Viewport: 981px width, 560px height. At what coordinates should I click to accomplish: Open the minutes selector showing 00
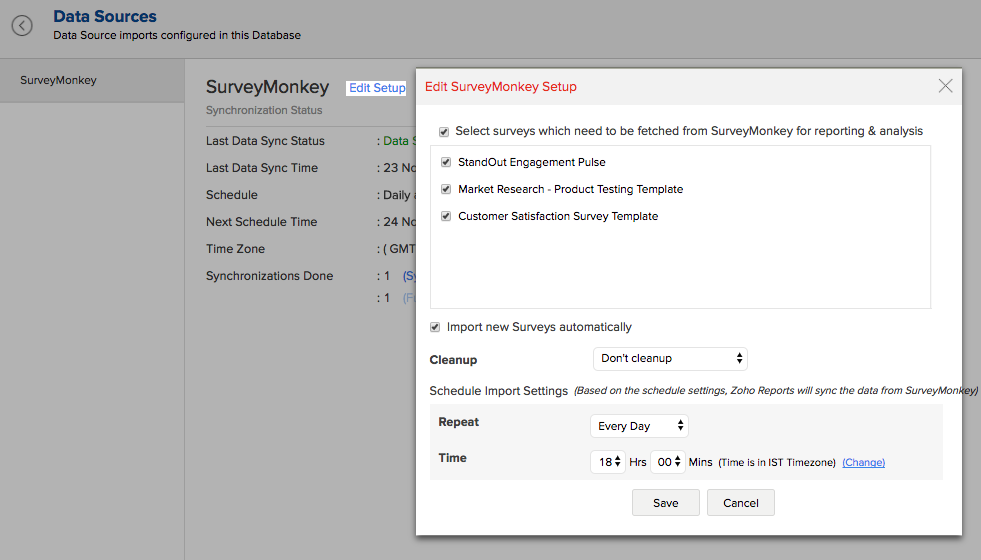[668, 462]
